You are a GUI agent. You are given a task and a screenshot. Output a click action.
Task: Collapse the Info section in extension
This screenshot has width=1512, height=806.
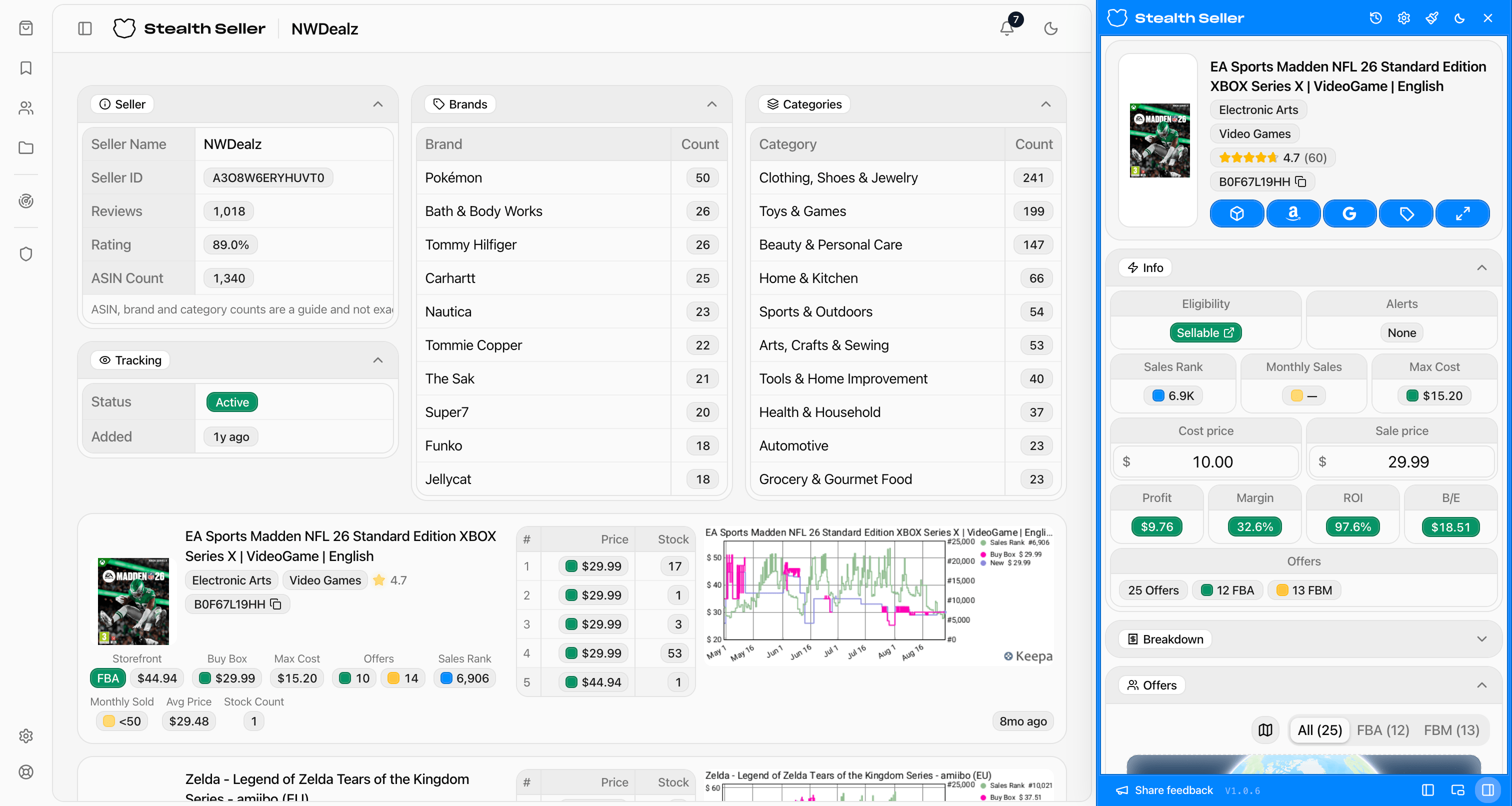(1482, 267)
